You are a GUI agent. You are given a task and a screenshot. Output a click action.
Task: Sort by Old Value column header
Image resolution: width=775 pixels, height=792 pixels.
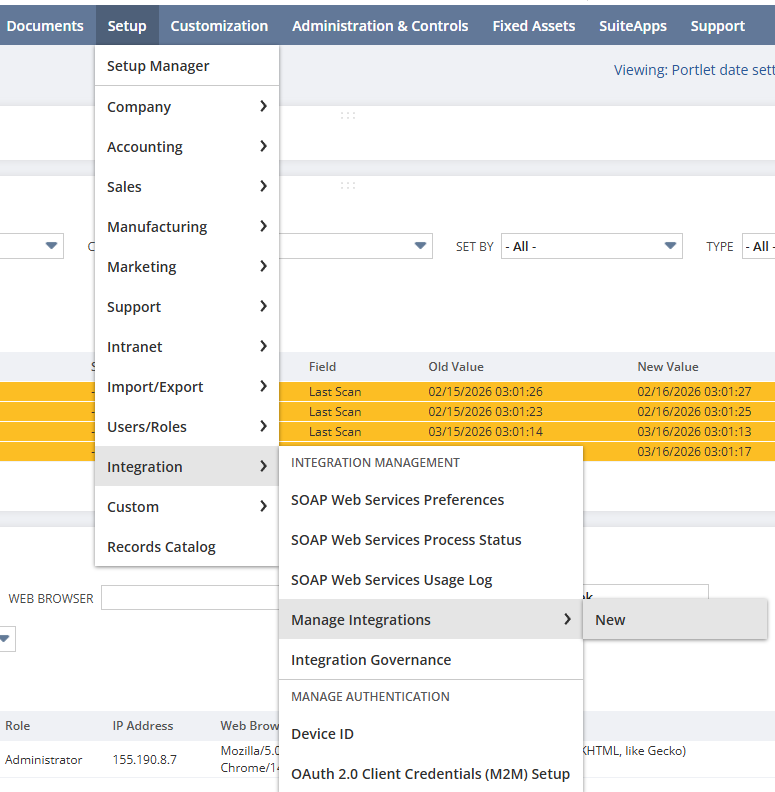(x=456, y=367)
